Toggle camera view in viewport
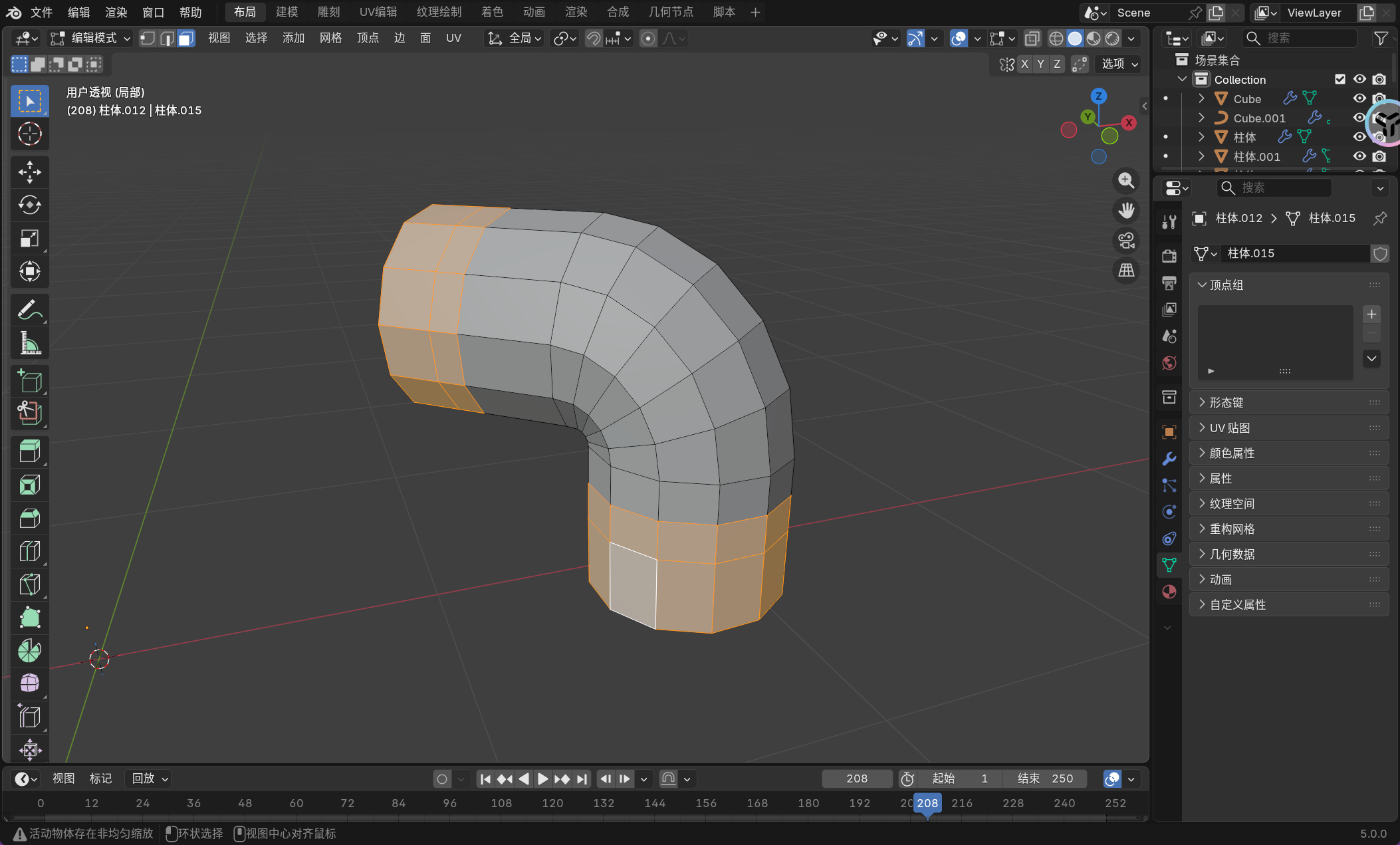The width and height of the screenshot is (1400, 845). 1126,241
